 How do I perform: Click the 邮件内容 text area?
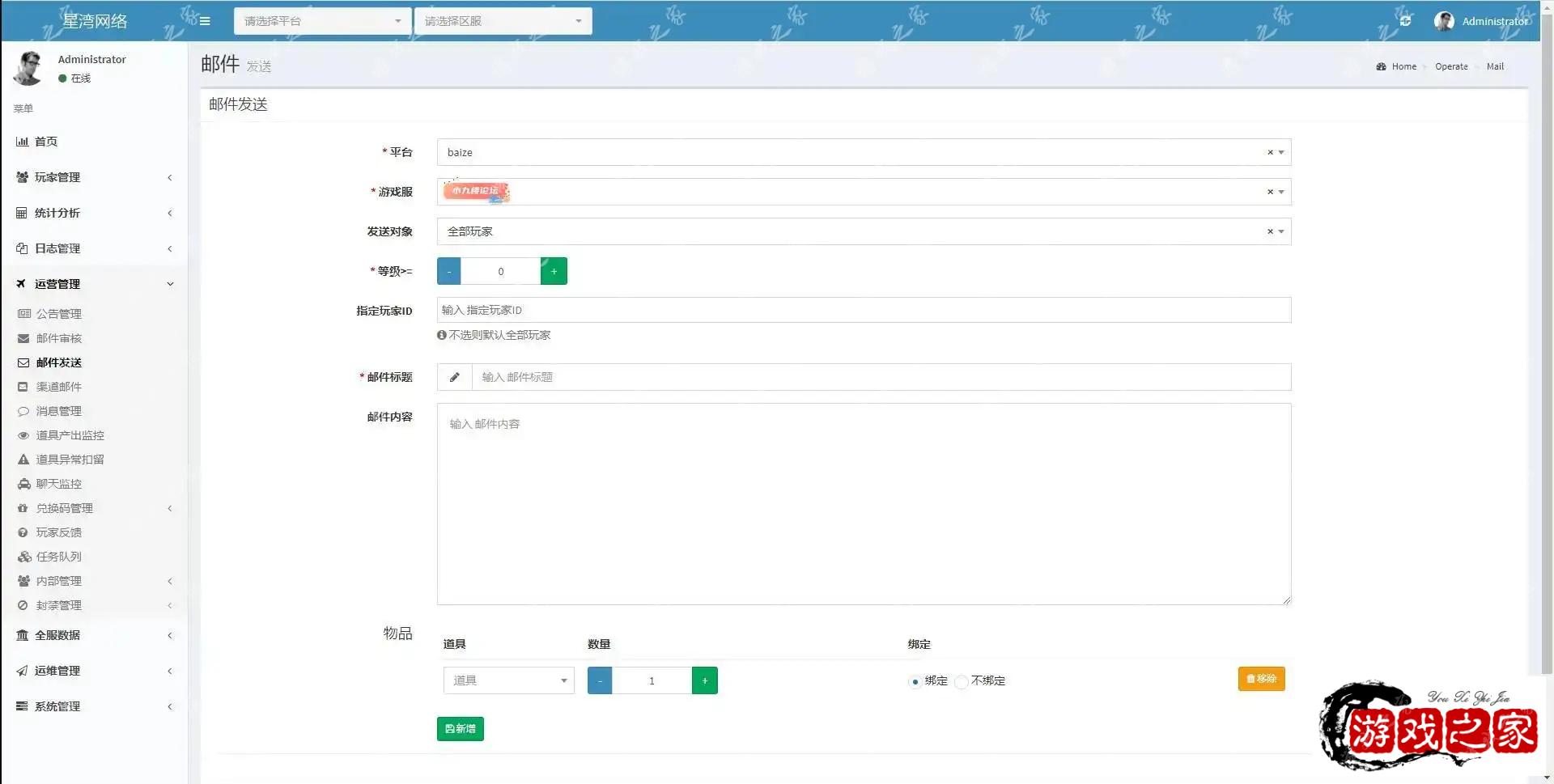pos(864,503)
